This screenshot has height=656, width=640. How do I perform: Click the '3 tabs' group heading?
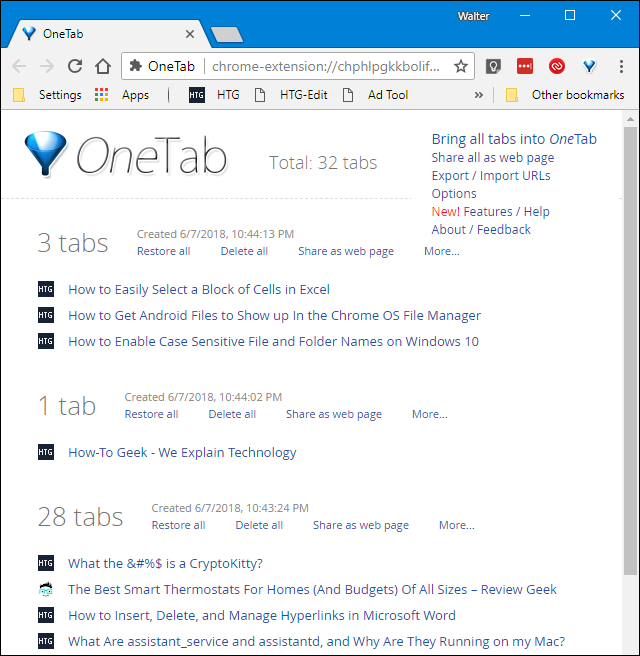pos(73,243)
